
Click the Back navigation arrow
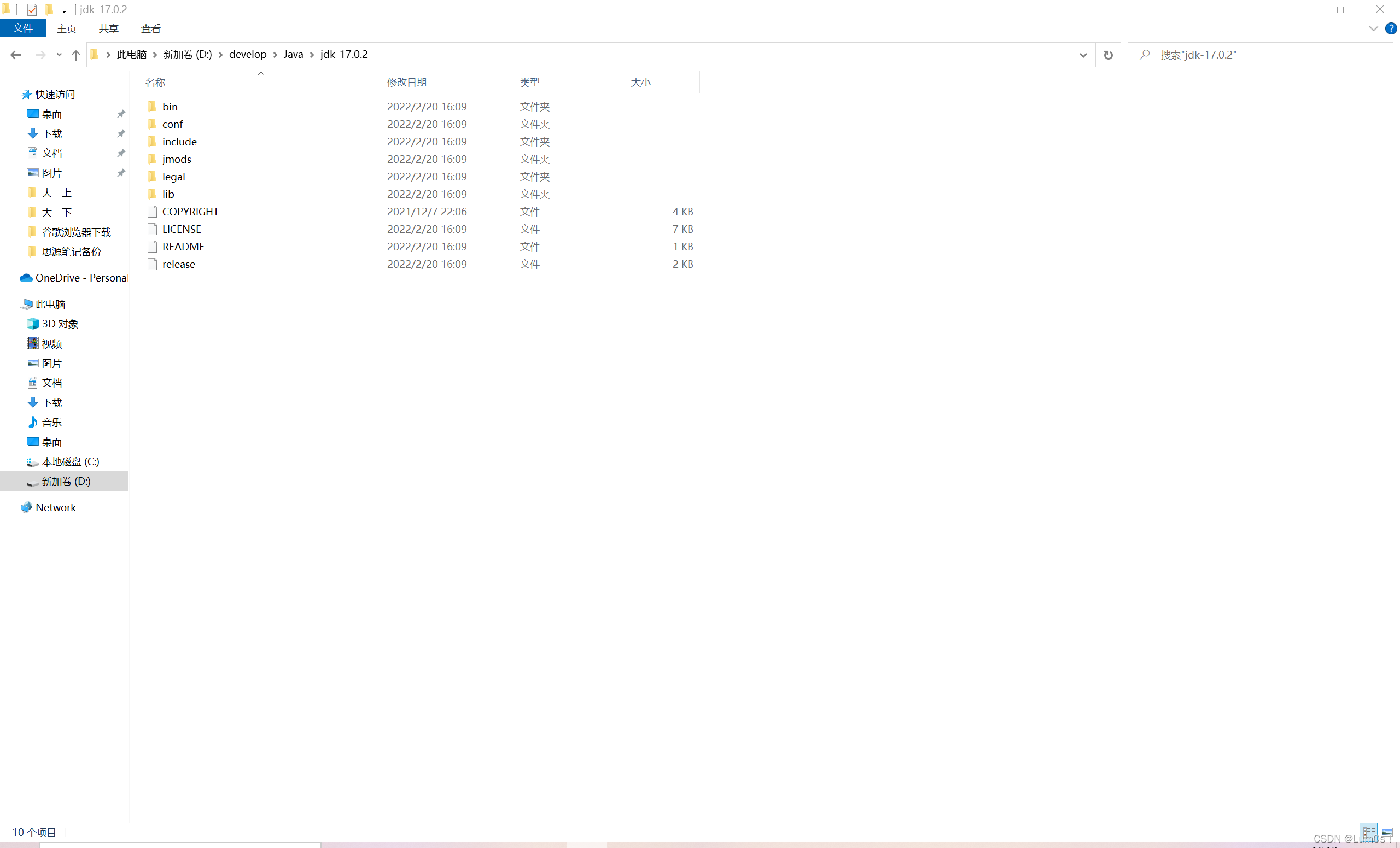click(15, 55)
